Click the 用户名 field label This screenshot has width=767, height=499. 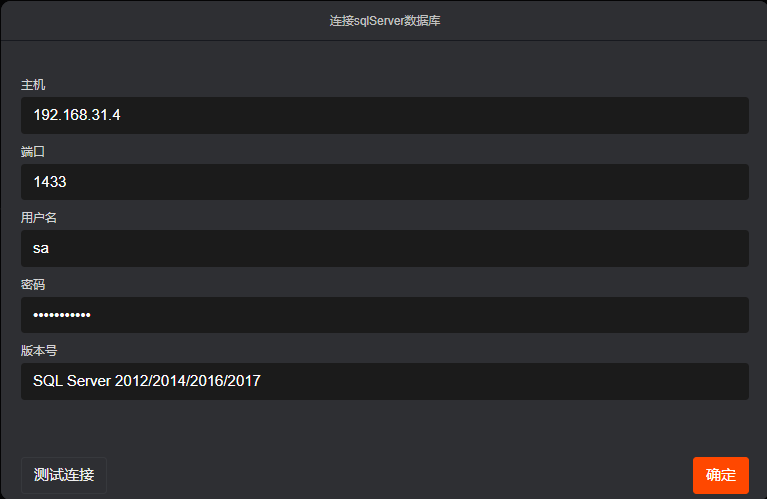(x=39, y=218)
